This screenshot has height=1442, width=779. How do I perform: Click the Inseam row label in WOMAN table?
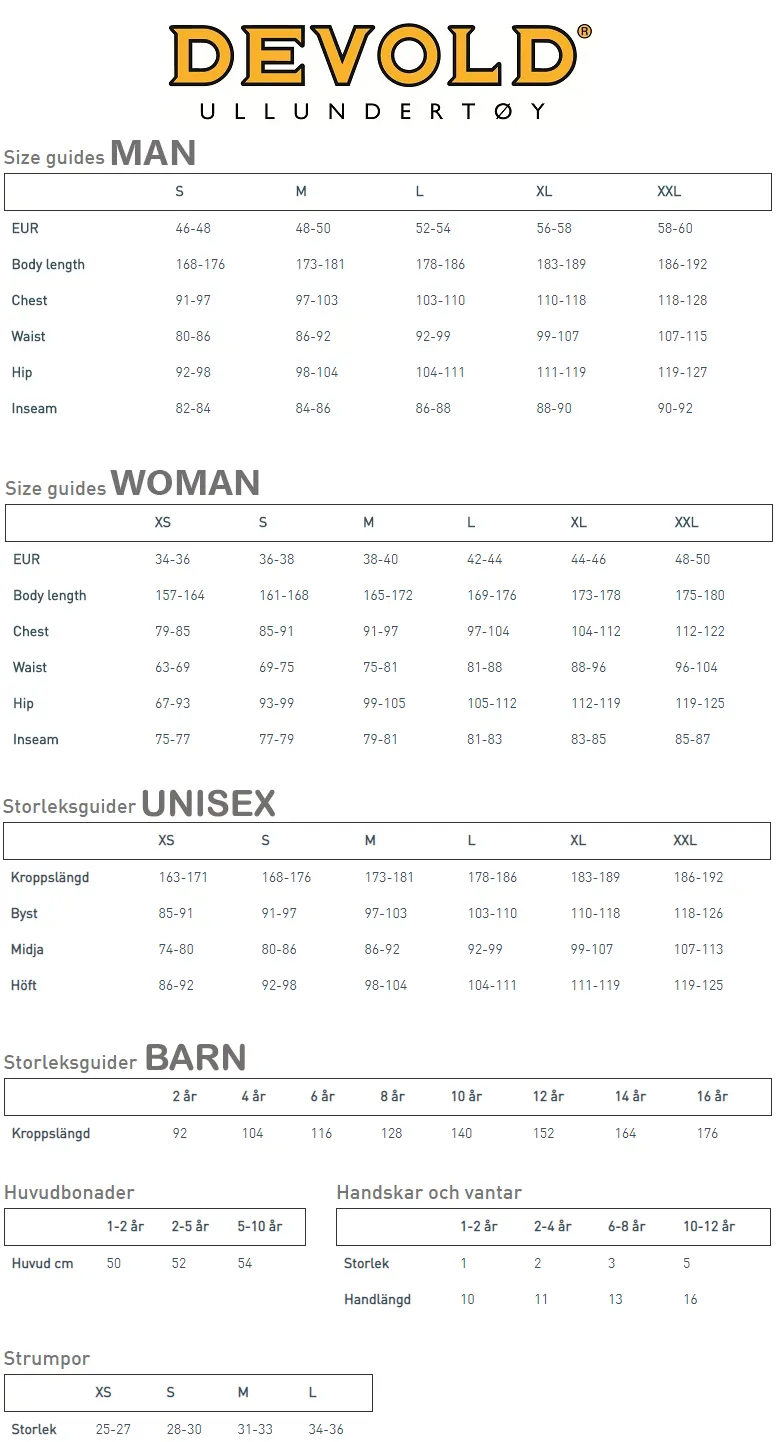36,739
